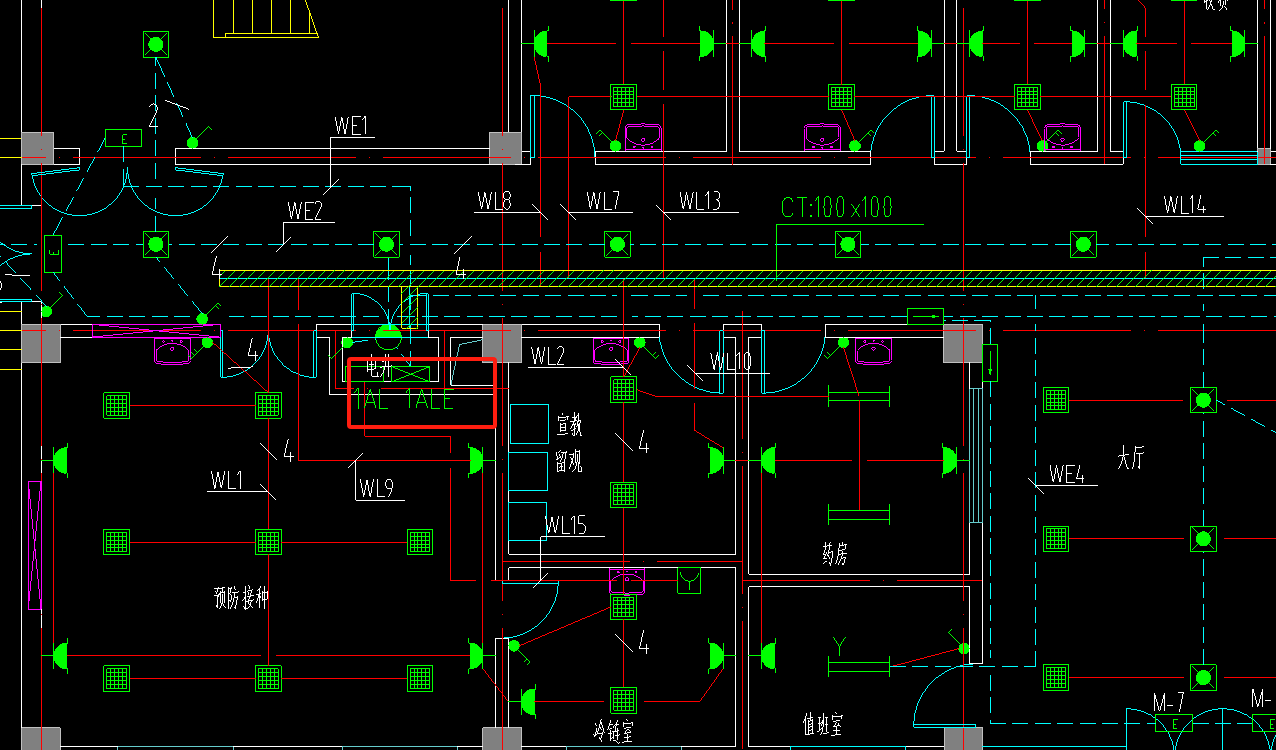Select the ceiling lamp beside the staircase
The width and height of the screenshot is (1276, 750).
155,43
